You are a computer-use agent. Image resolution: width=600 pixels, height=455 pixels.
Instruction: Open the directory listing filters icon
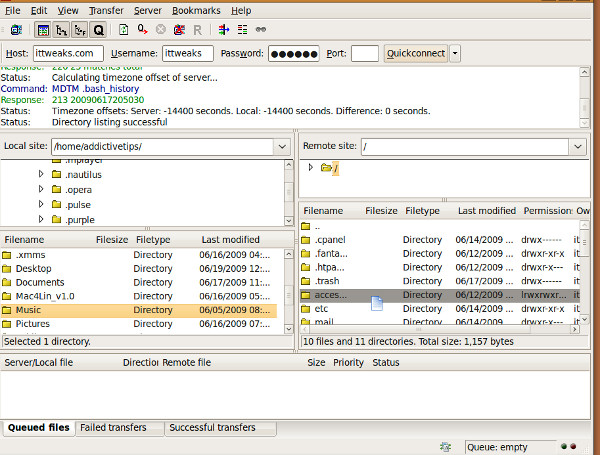(x=223, y=29)
